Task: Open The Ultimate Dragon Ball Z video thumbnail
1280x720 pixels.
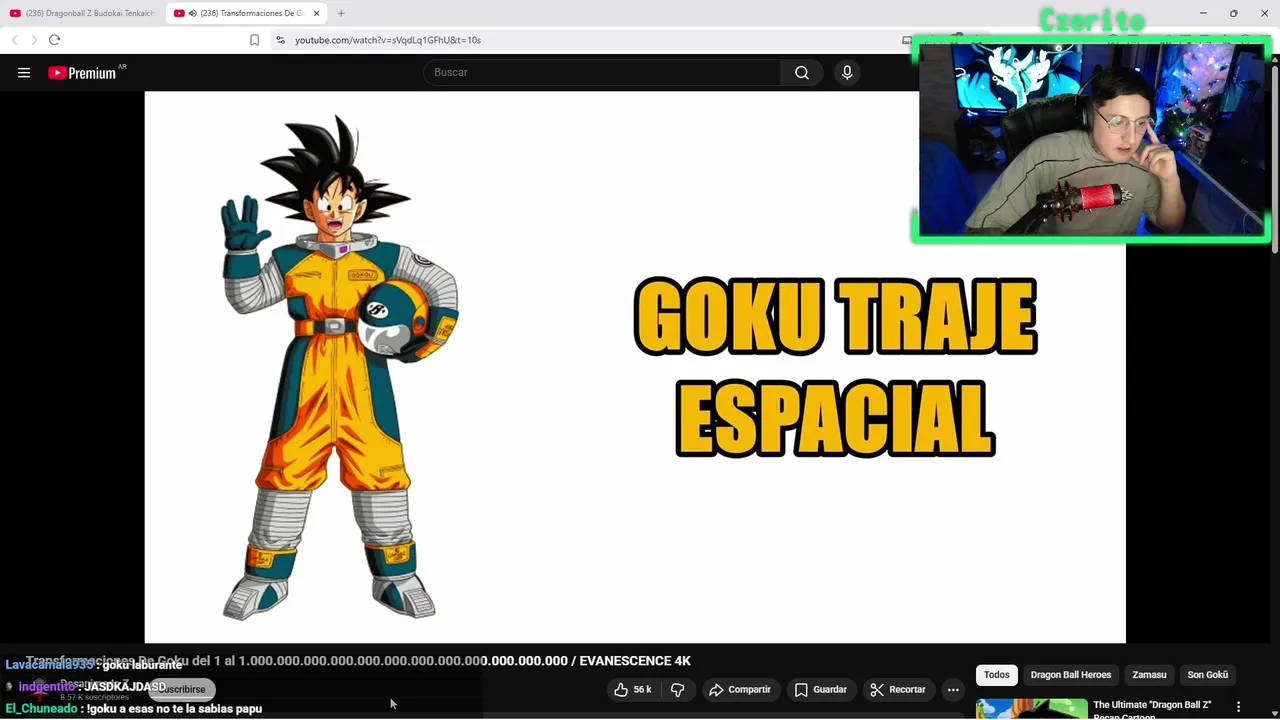Action: click(x=1031, y=709)
